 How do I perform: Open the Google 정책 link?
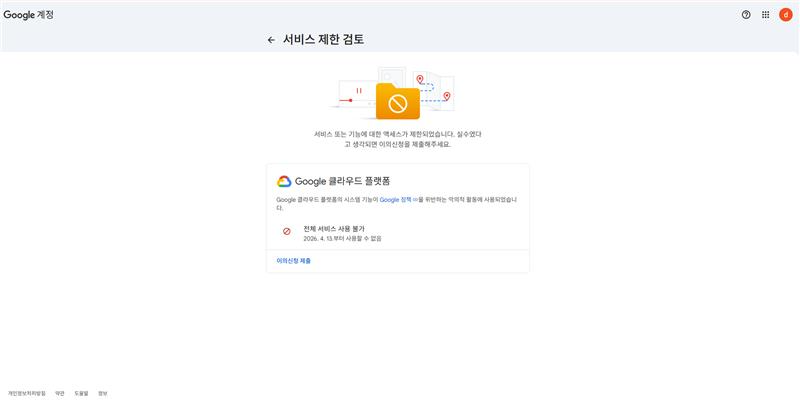point(398,200)
